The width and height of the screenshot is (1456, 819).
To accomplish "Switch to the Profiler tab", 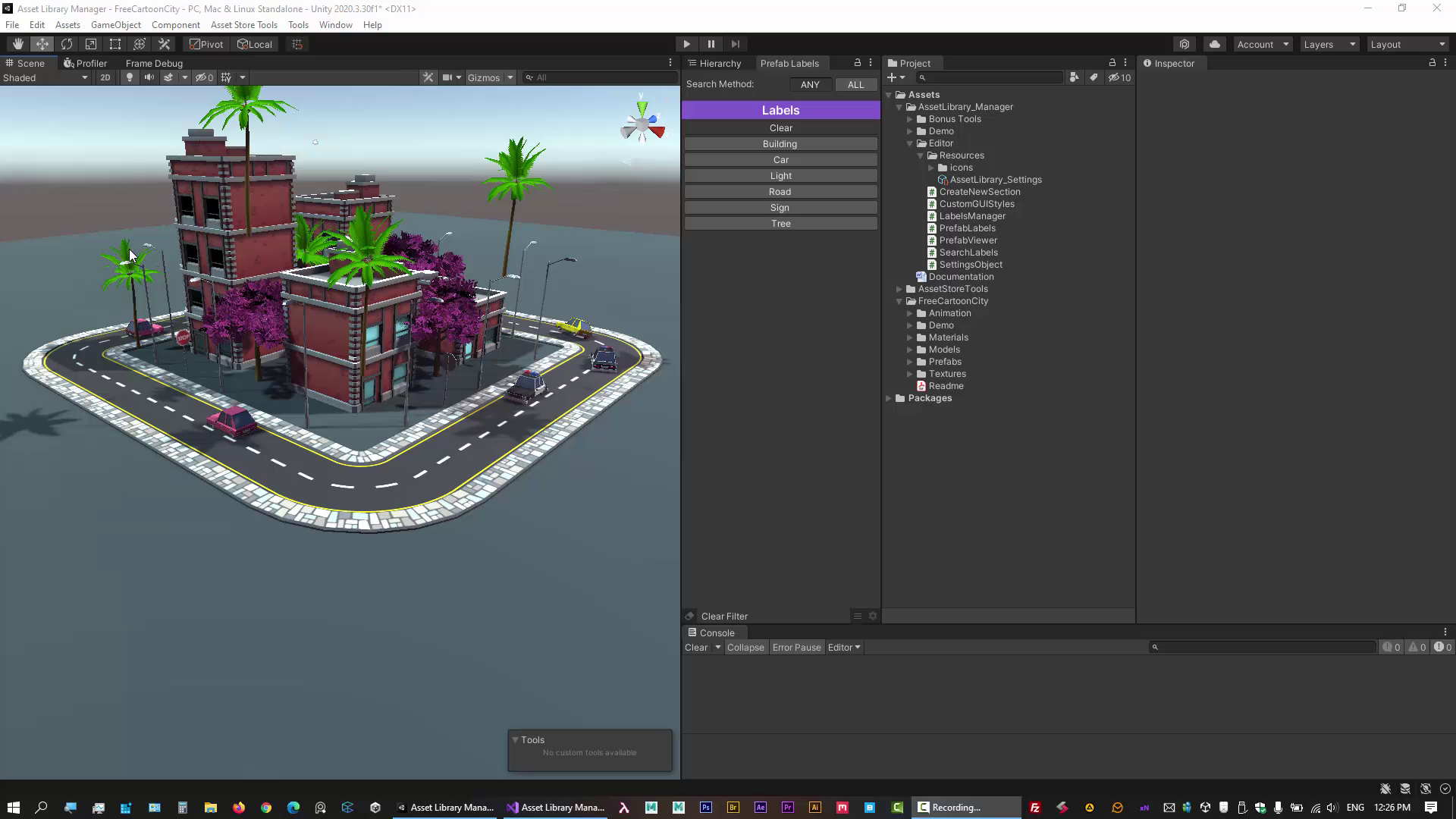I will pyautogui.click(x=86, y=63).
